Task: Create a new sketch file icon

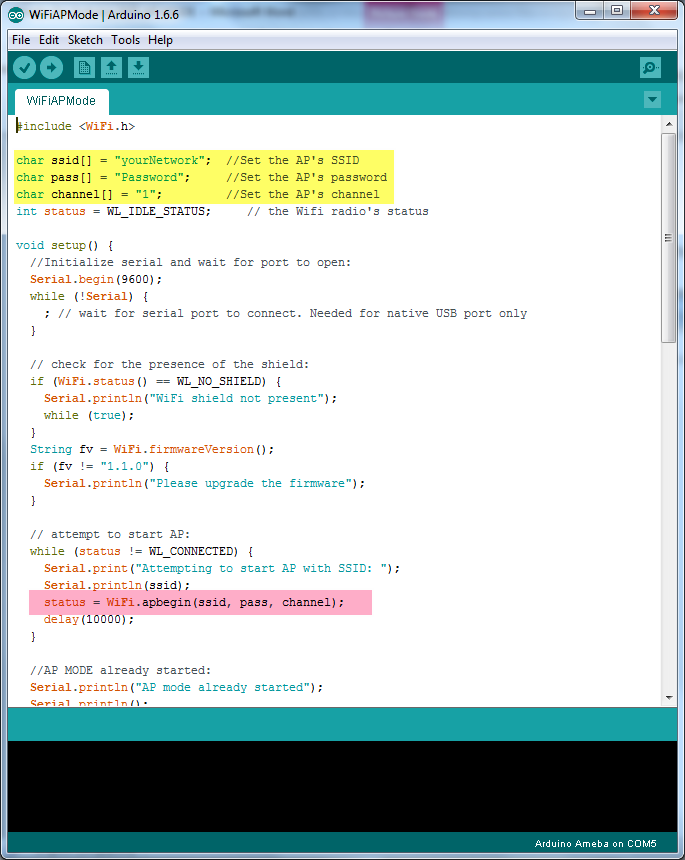Action: [84, 67]
